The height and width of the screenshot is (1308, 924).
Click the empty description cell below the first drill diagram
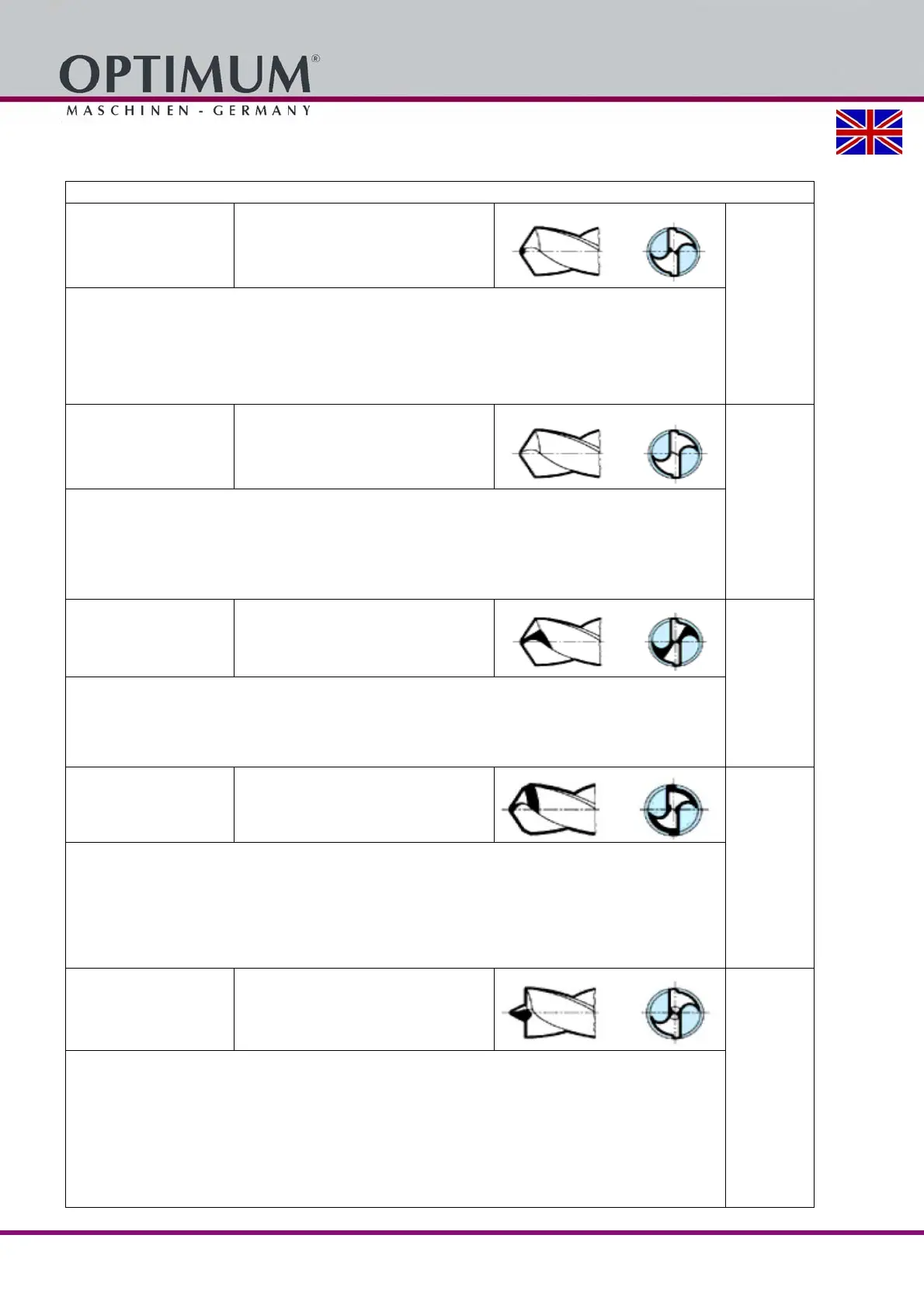coord(396,346)
